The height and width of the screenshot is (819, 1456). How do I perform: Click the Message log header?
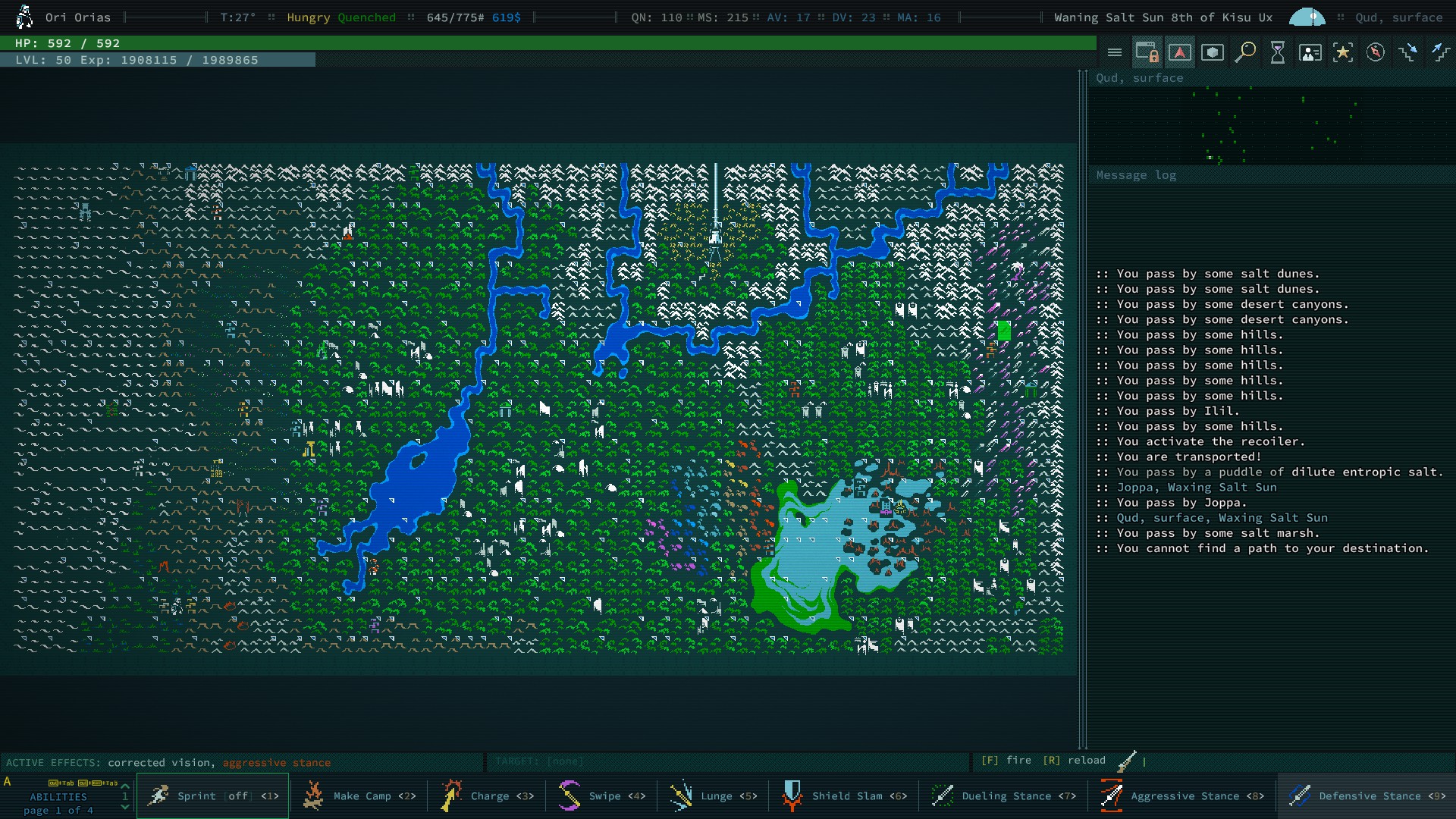[1135, 175]
